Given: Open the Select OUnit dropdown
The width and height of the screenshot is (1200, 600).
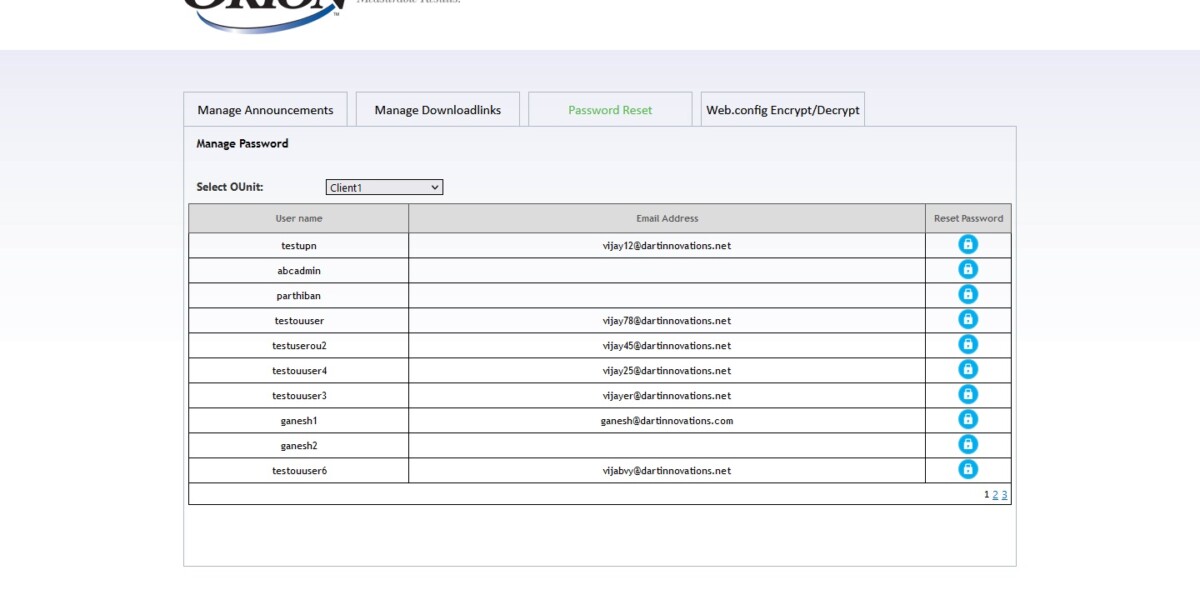Looking at the screenshot, I should pyautogui.click(x=384, y=187).
